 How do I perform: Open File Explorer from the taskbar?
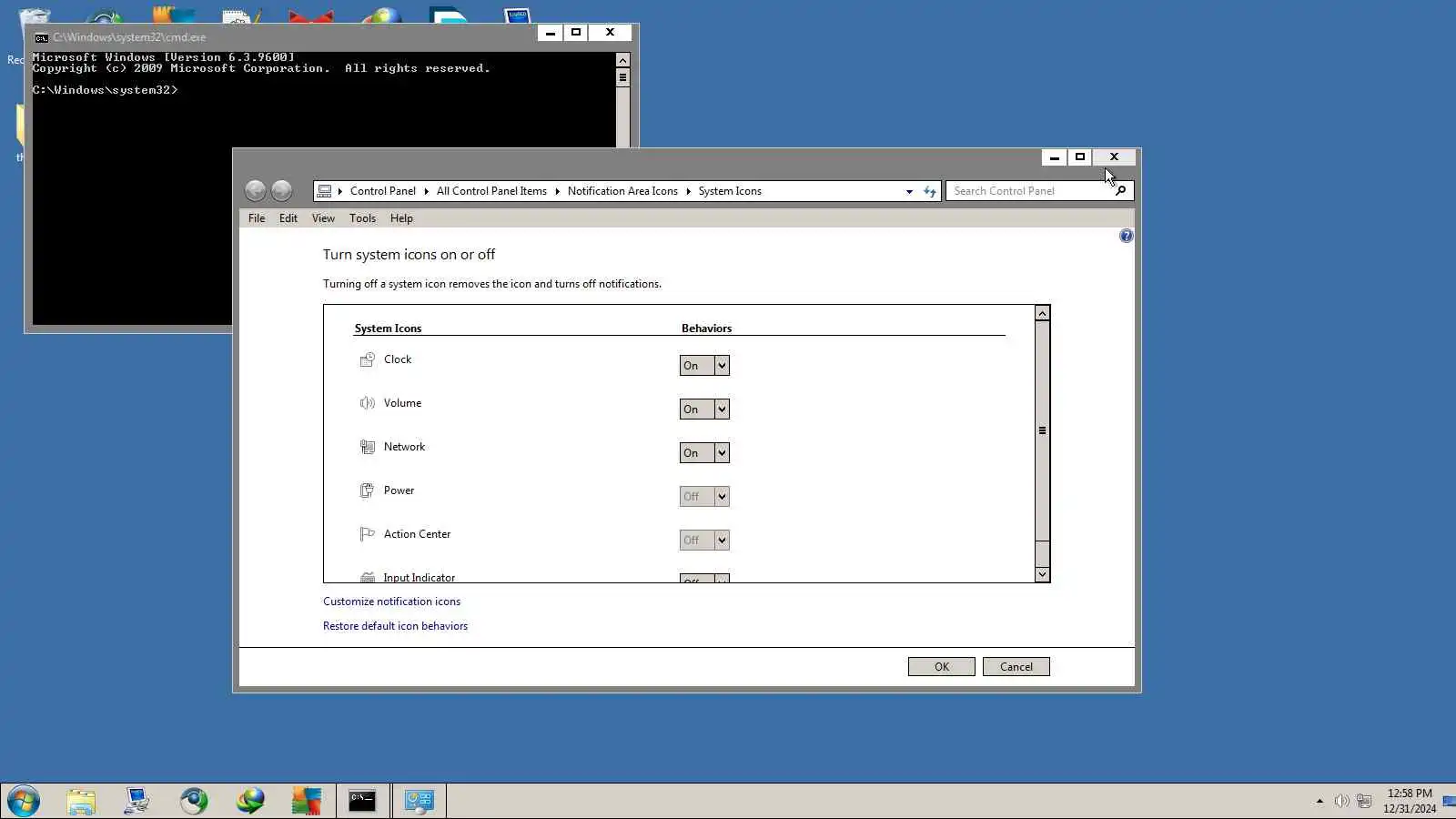[x=81, y=802]
